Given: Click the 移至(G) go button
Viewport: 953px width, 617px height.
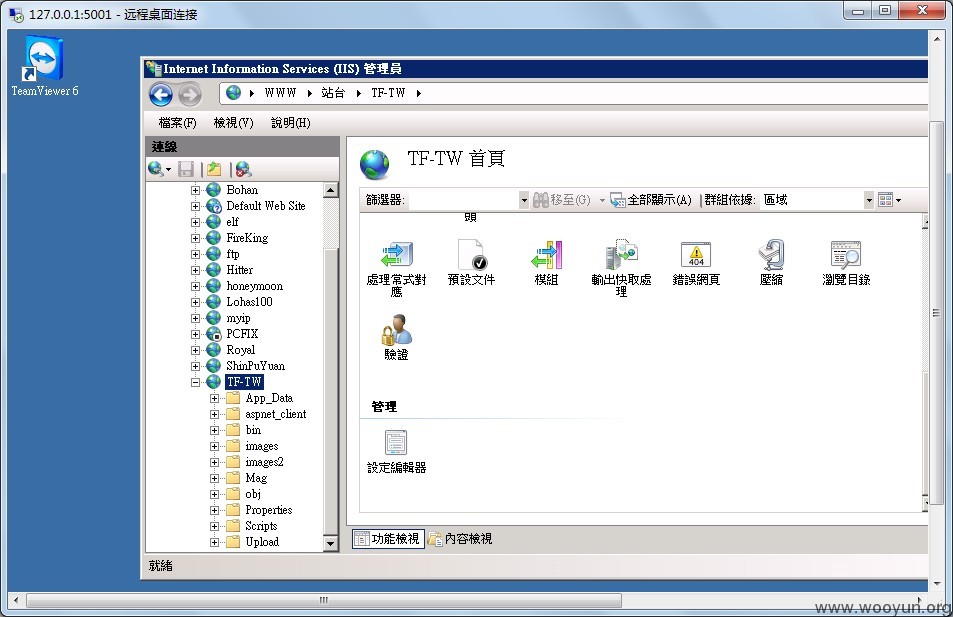Looking at the screenshot, I should click(x=562, y=200).
